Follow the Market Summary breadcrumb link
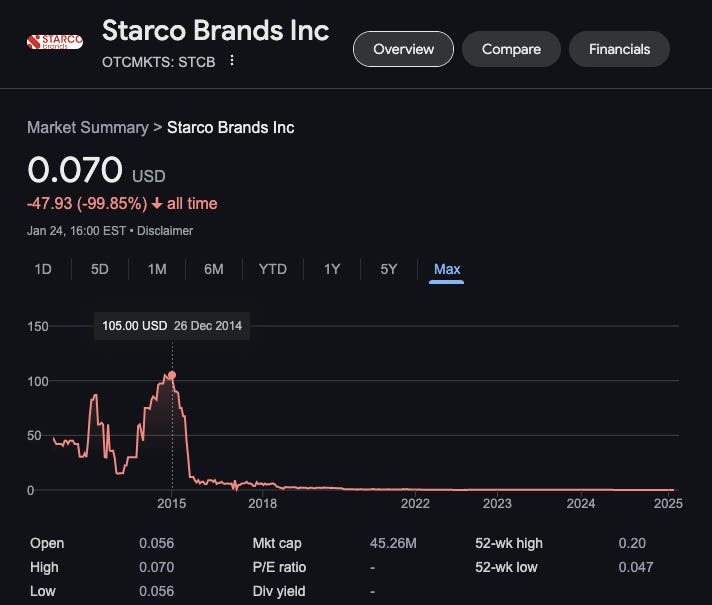Viewport: 712px width, 605px height. click(88, 128)
